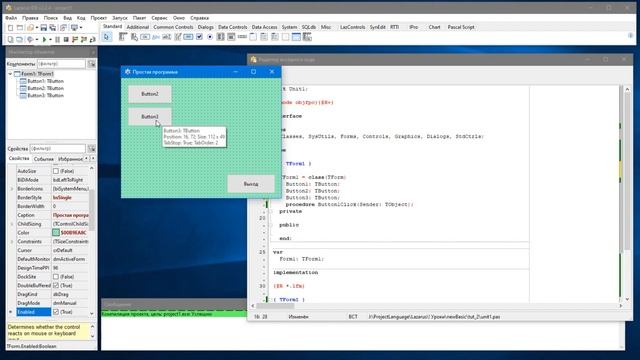Select the Выход button on the form
The height and width of the screenshot is (360, 640).
(251, 184)
